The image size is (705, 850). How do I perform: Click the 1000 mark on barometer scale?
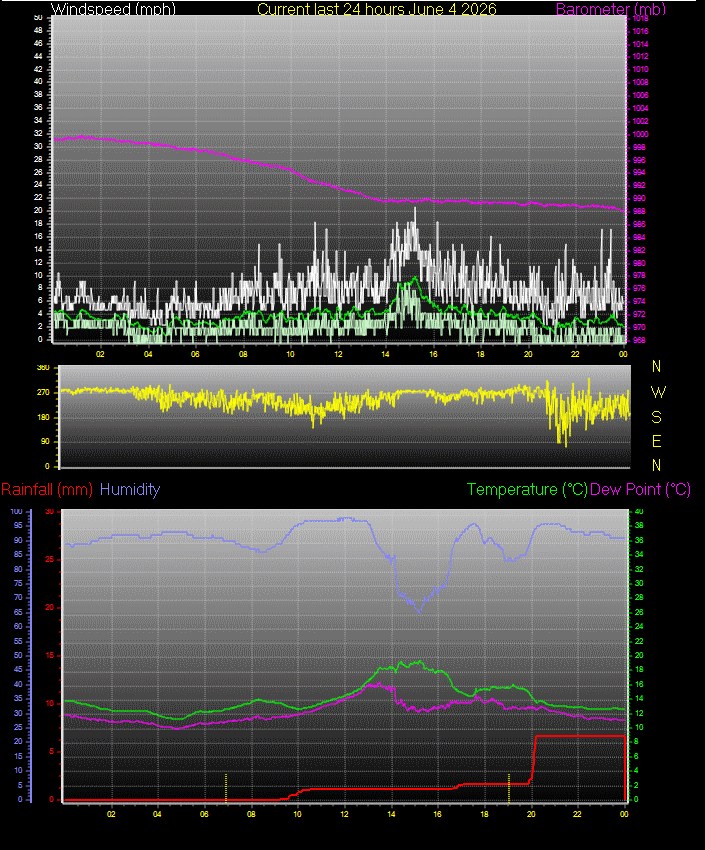tap(641, 134)
